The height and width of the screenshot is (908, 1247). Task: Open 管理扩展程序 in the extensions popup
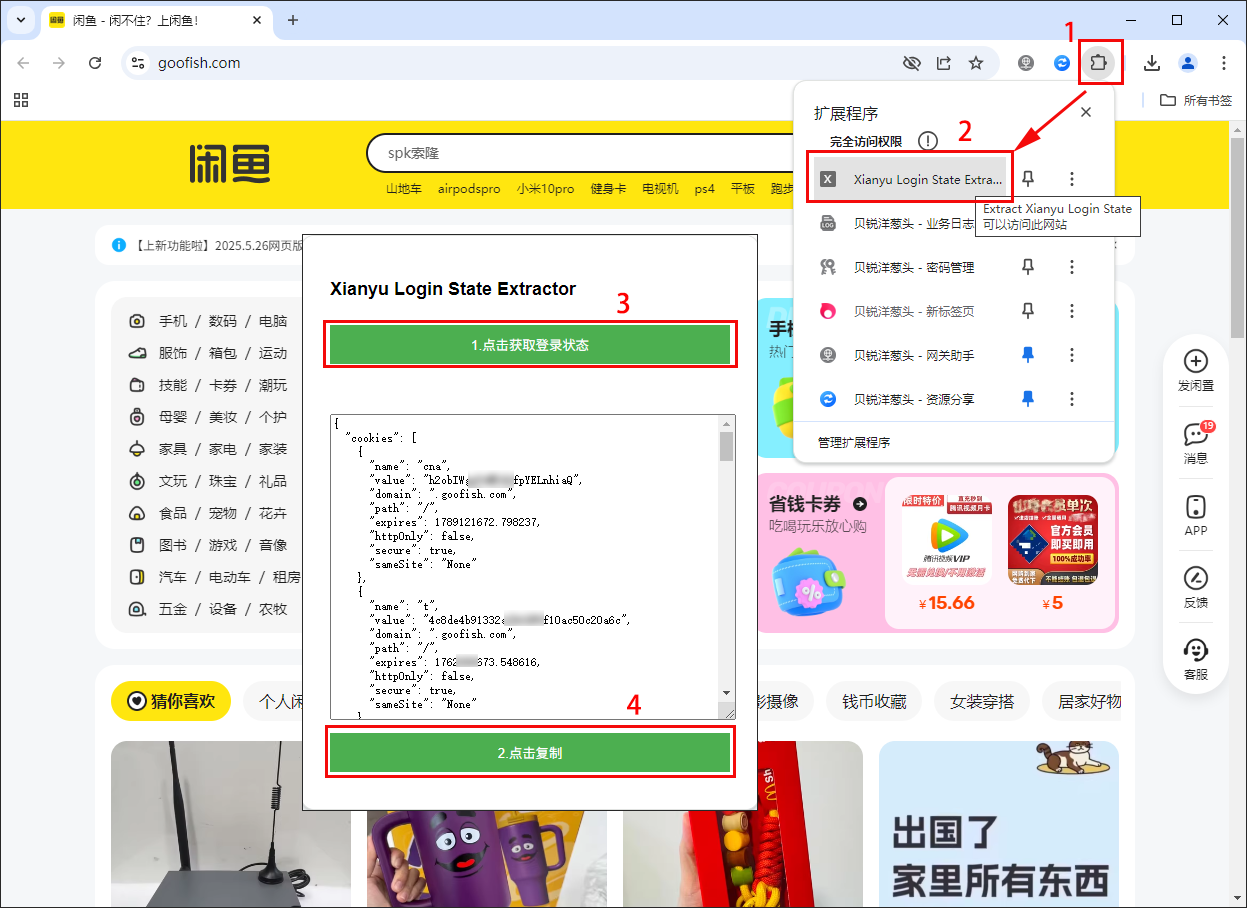pos(853,442)
